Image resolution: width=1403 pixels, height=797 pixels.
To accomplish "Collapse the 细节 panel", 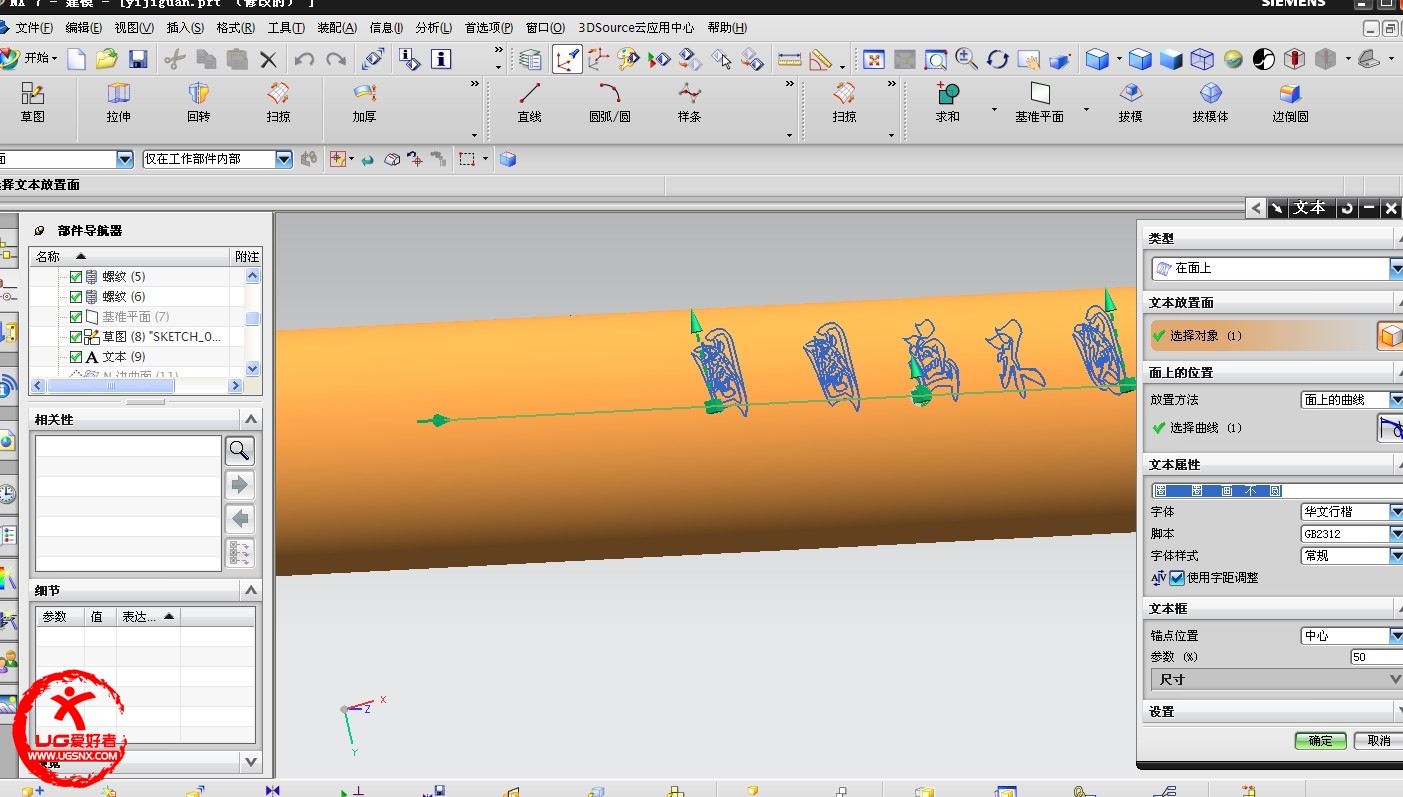I will (251, 591).
